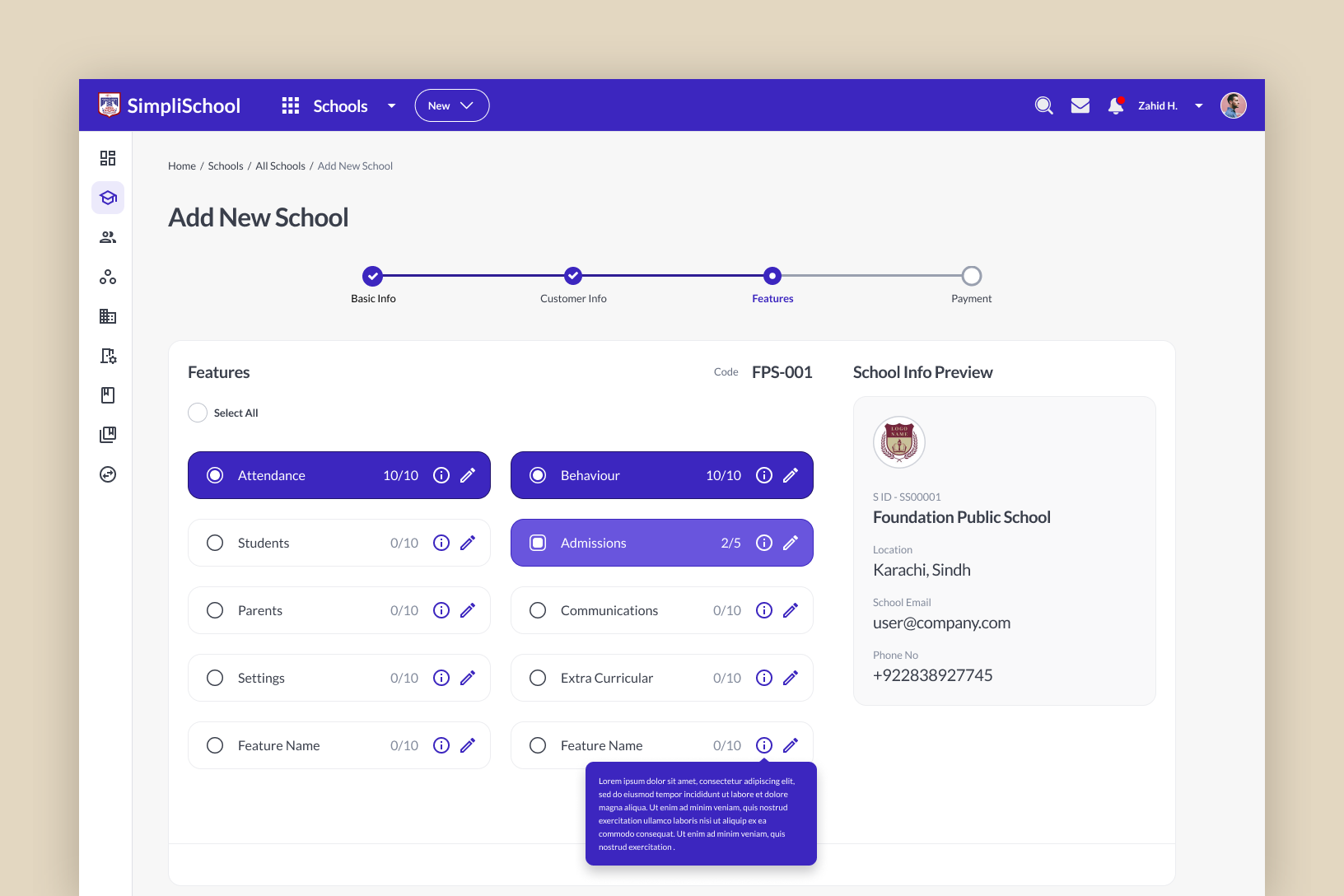
Task: Edit the Communications feature pencil icon
Action: [x=791, y=610]
